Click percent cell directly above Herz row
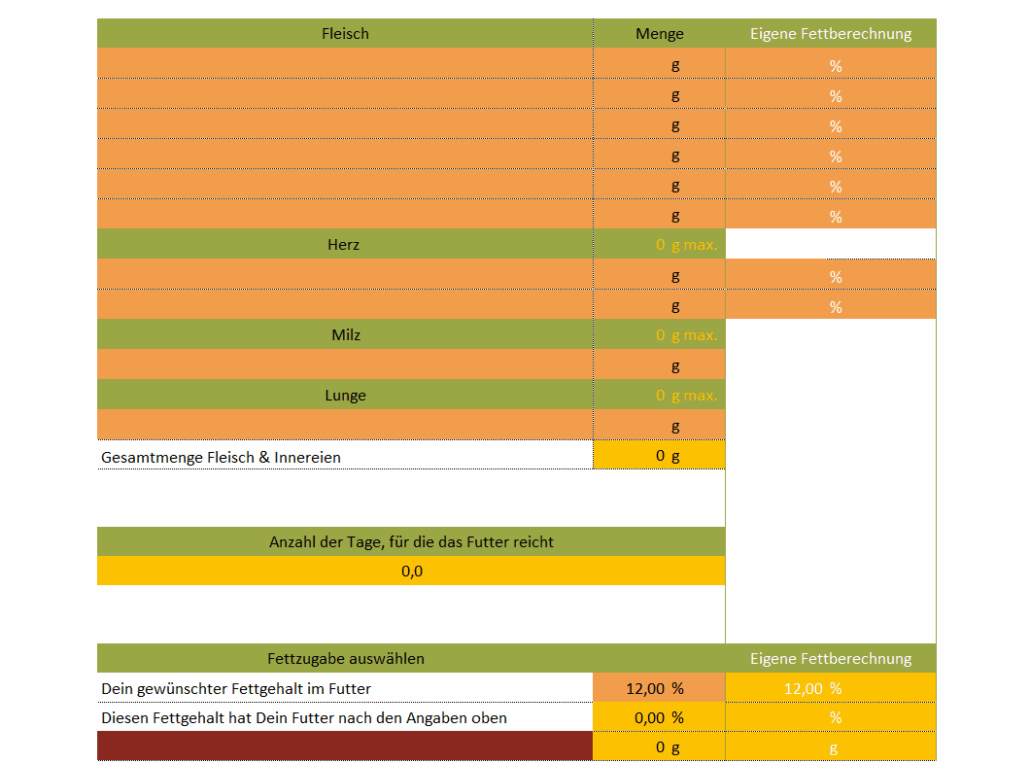Screen dimensions: 1030x763 click(x=831, y=214)
